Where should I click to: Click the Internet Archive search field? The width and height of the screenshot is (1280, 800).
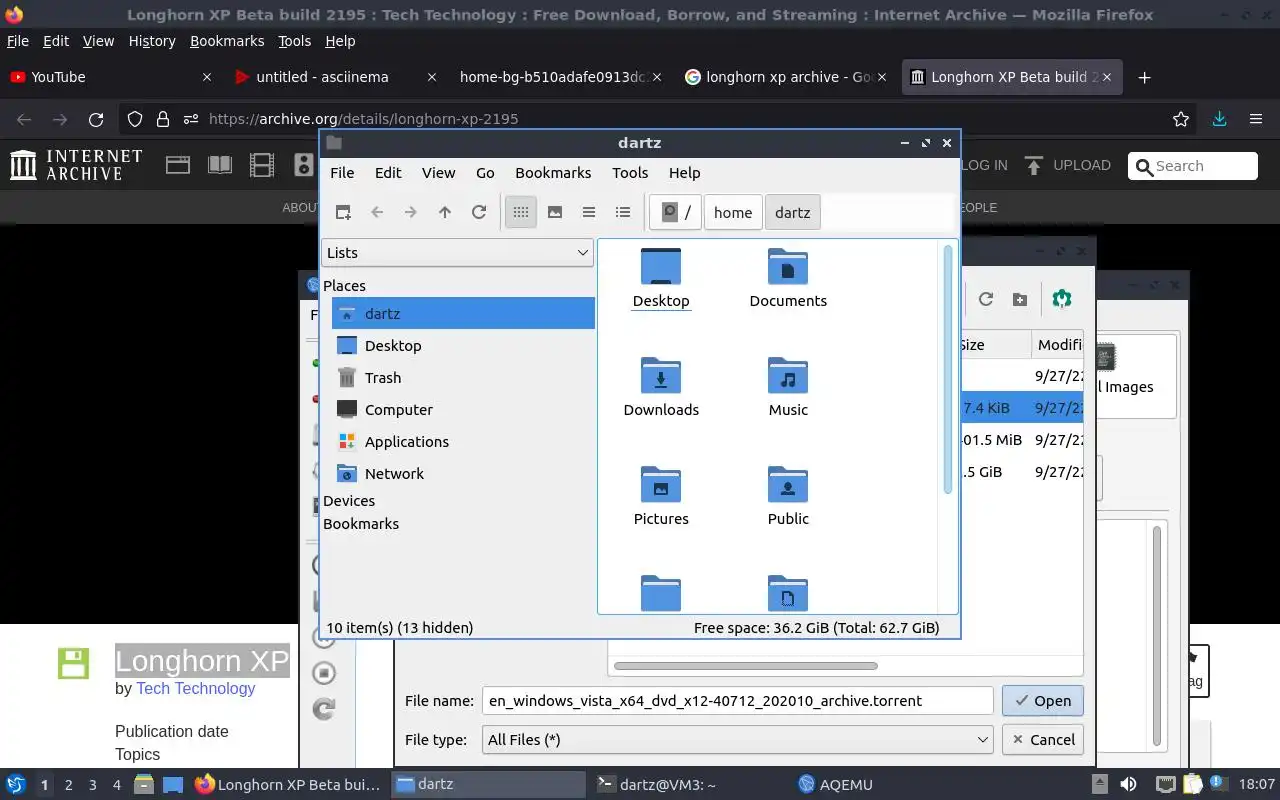tap(1193, 166)
